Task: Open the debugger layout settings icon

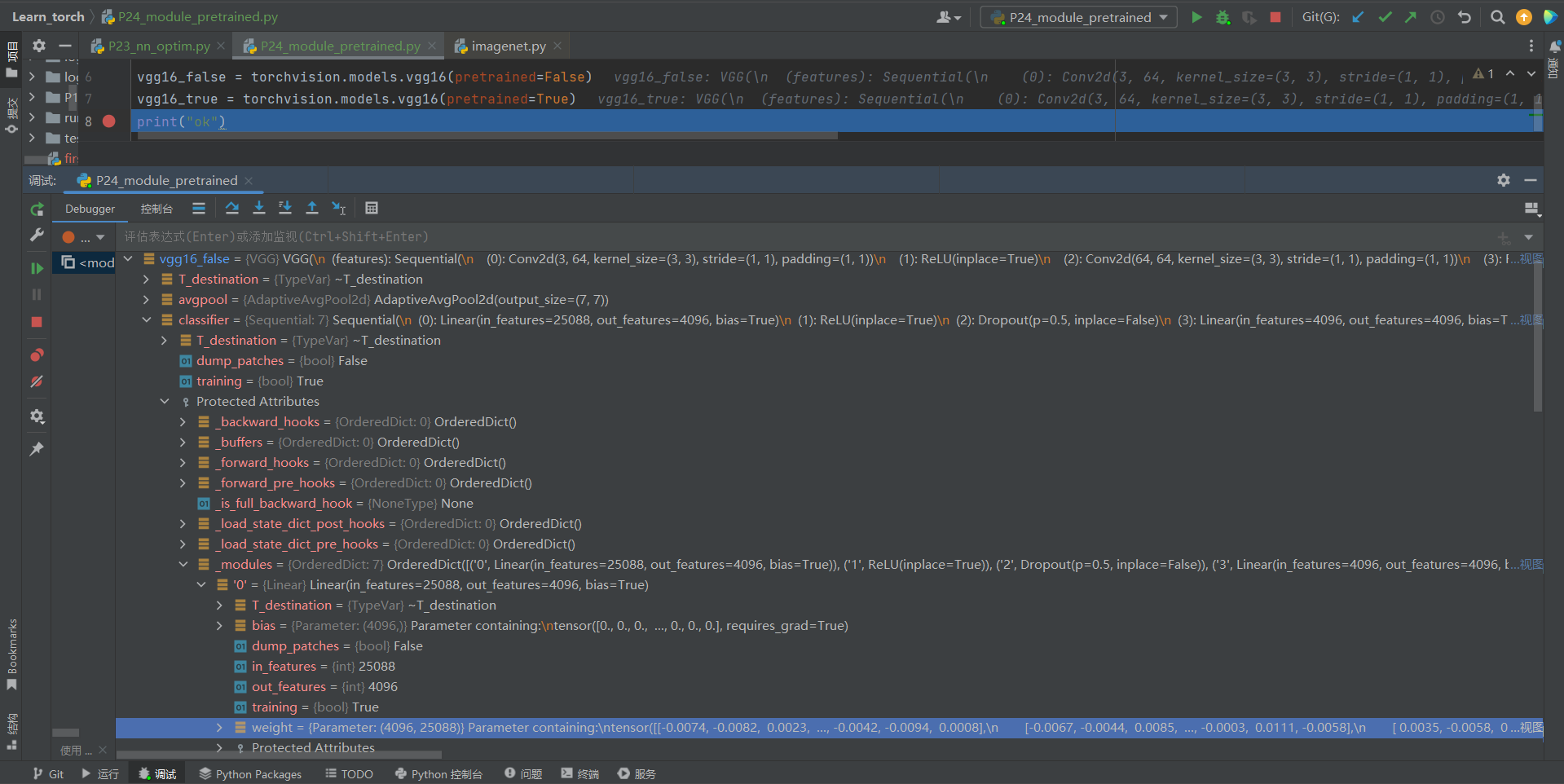Action: 1532,209
